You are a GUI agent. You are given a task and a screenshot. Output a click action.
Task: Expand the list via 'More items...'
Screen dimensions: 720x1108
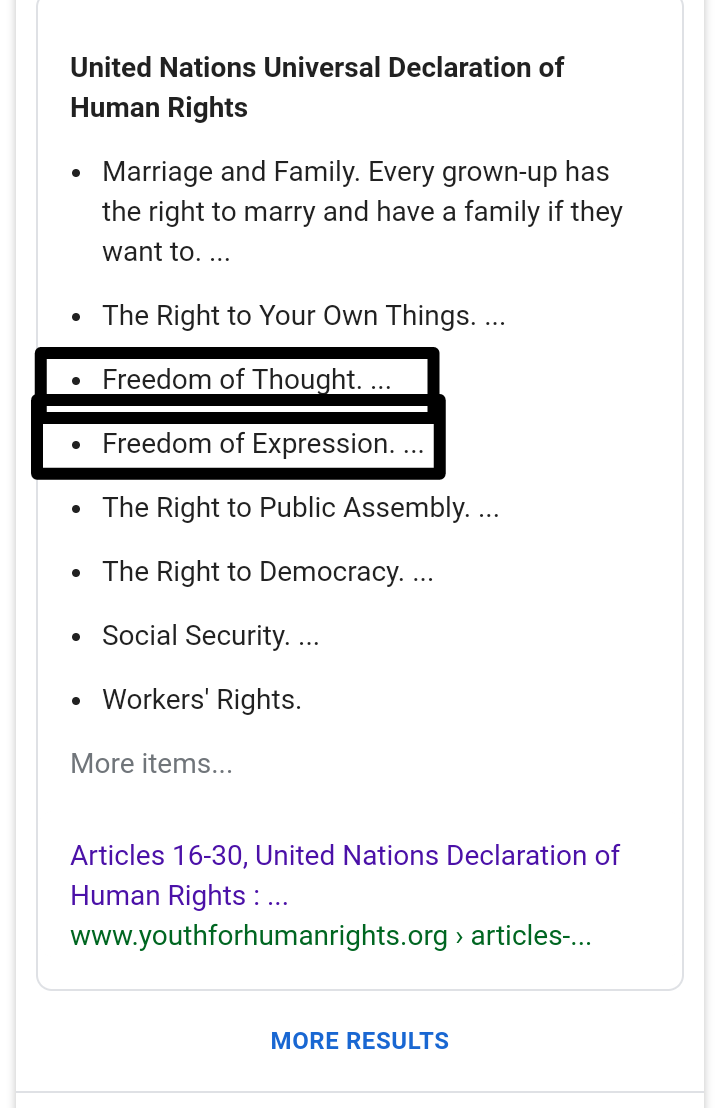click(151, 763)
